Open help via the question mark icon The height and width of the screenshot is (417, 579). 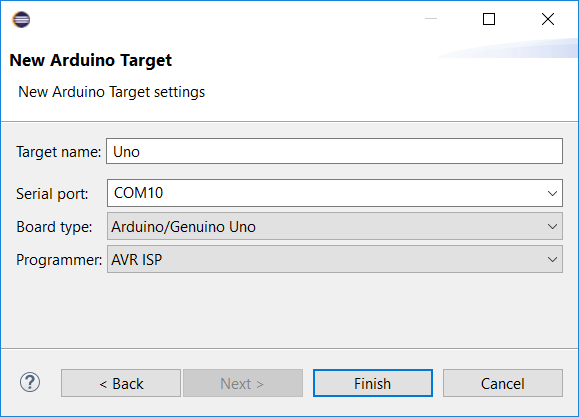(30, 382)
